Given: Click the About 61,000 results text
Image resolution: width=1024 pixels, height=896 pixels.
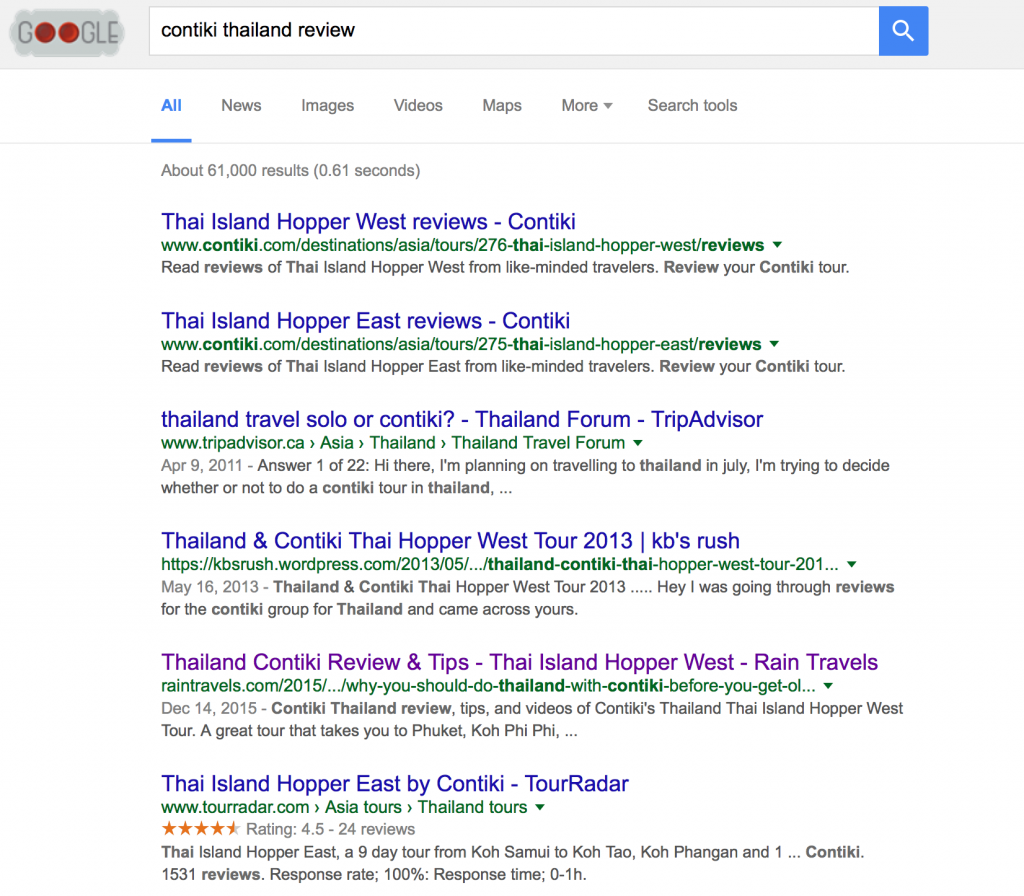Looking at the screenshot, I should [291, 170].
